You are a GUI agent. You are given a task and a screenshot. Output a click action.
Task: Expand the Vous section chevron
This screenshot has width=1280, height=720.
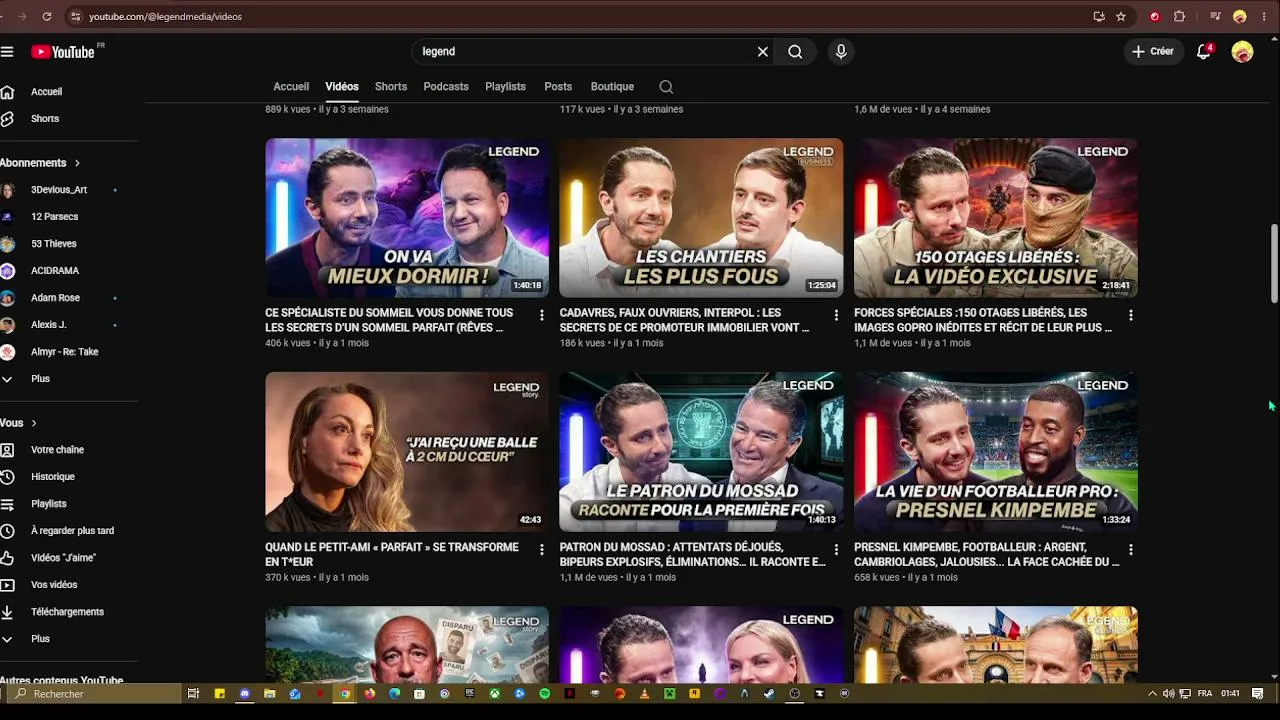34,423
